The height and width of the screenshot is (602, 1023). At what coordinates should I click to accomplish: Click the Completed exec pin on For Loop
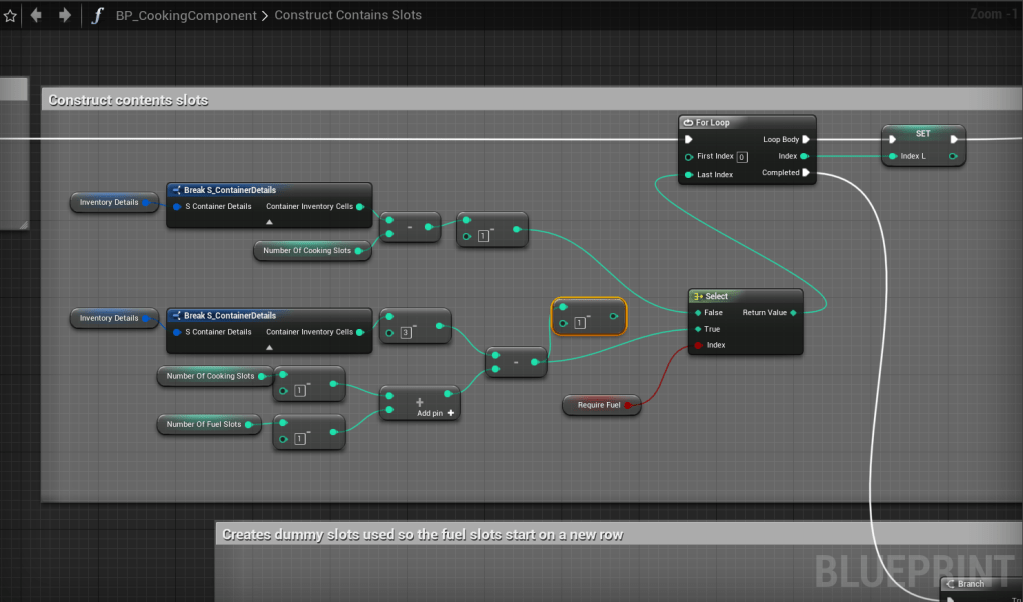coord(806,173)
